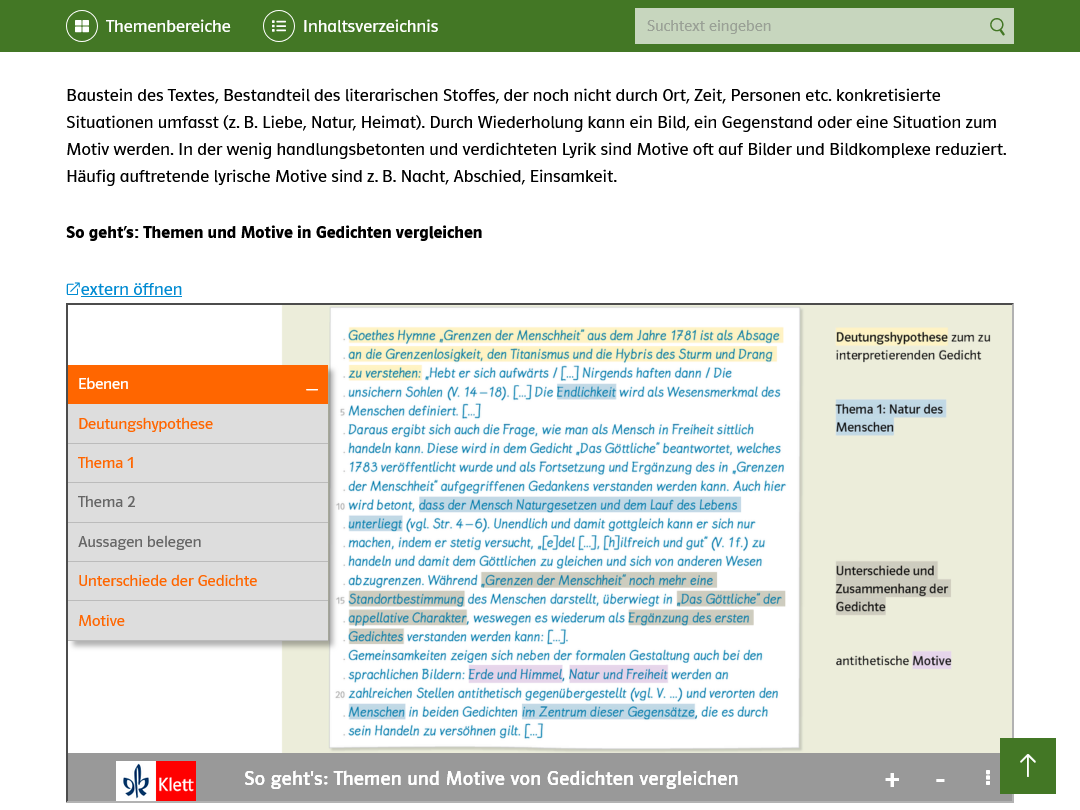The height and width of the screenshot is (810, 1080).
Task: Click the Thema 1: Natur des Menschen note
Action: tap(889, 418)
